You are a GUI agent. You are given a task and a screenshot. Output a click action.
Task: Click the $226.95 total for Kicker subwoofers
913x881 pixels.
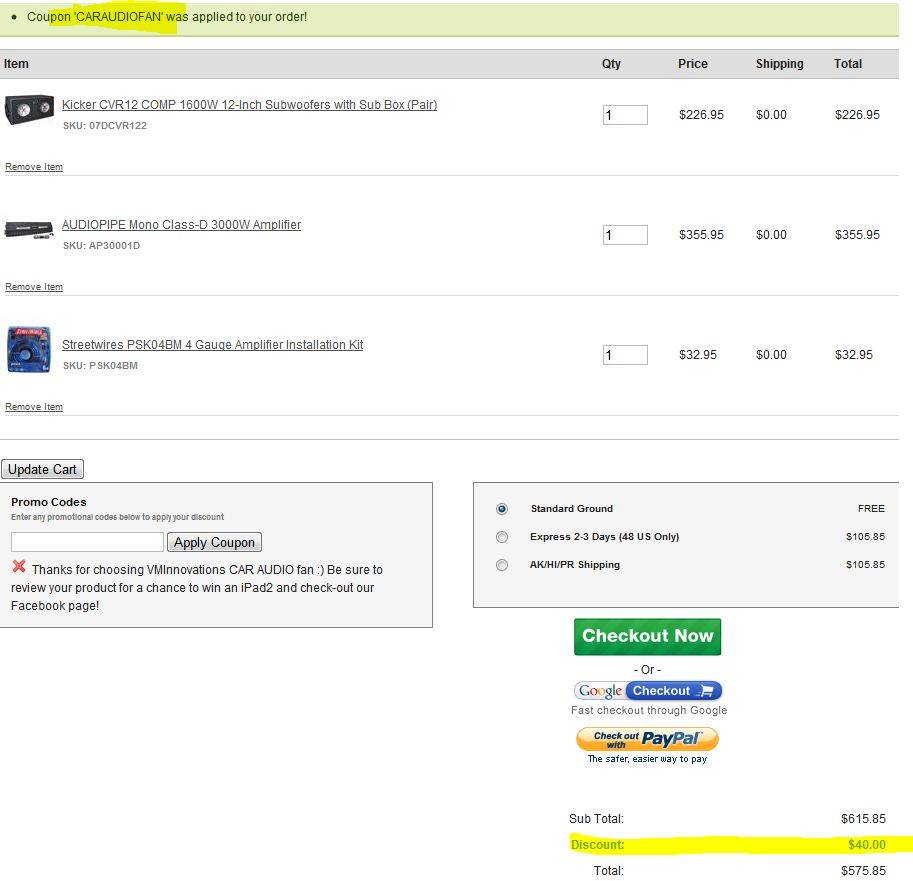857,115
